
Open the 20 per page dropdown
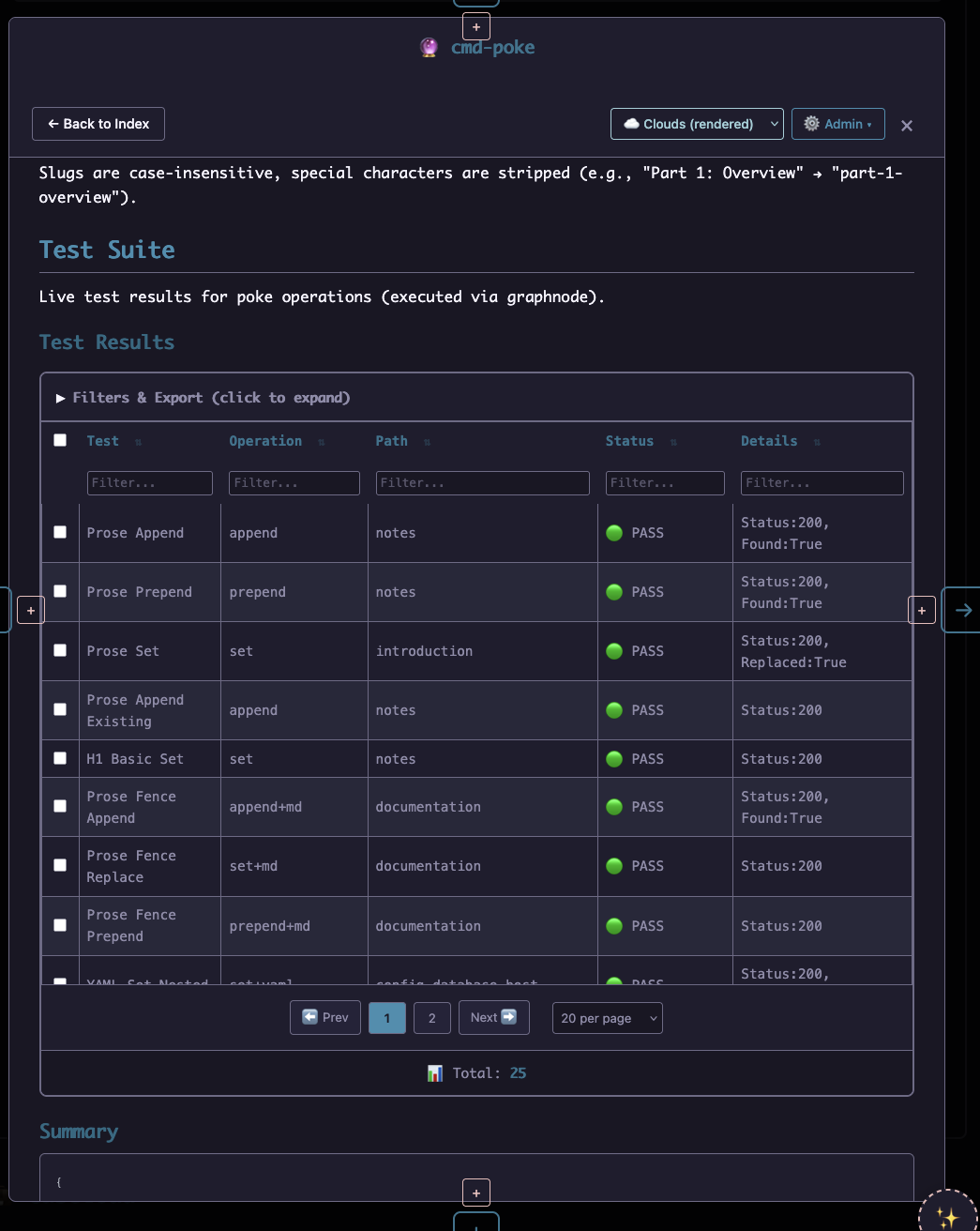coord(607,1018)
